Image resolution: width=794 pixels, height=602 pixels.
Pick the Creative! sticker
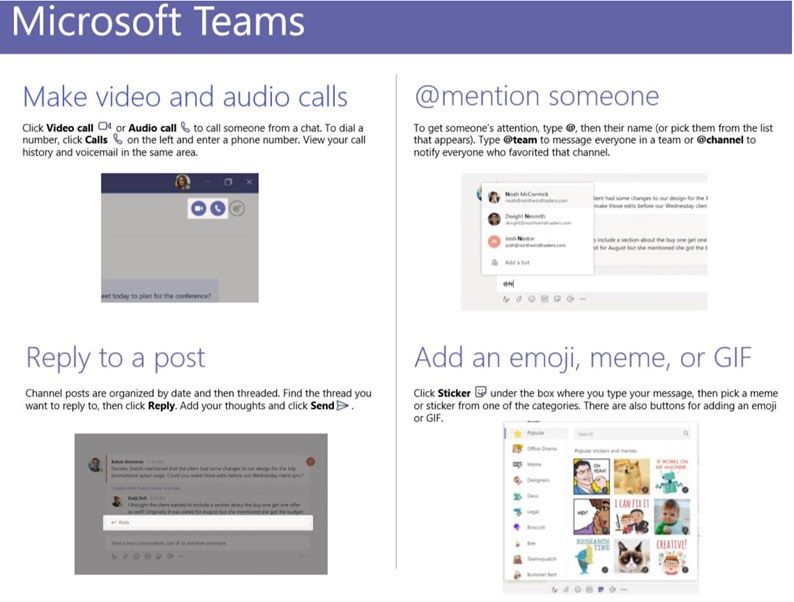pyautogui.click(x=672, y=556)
